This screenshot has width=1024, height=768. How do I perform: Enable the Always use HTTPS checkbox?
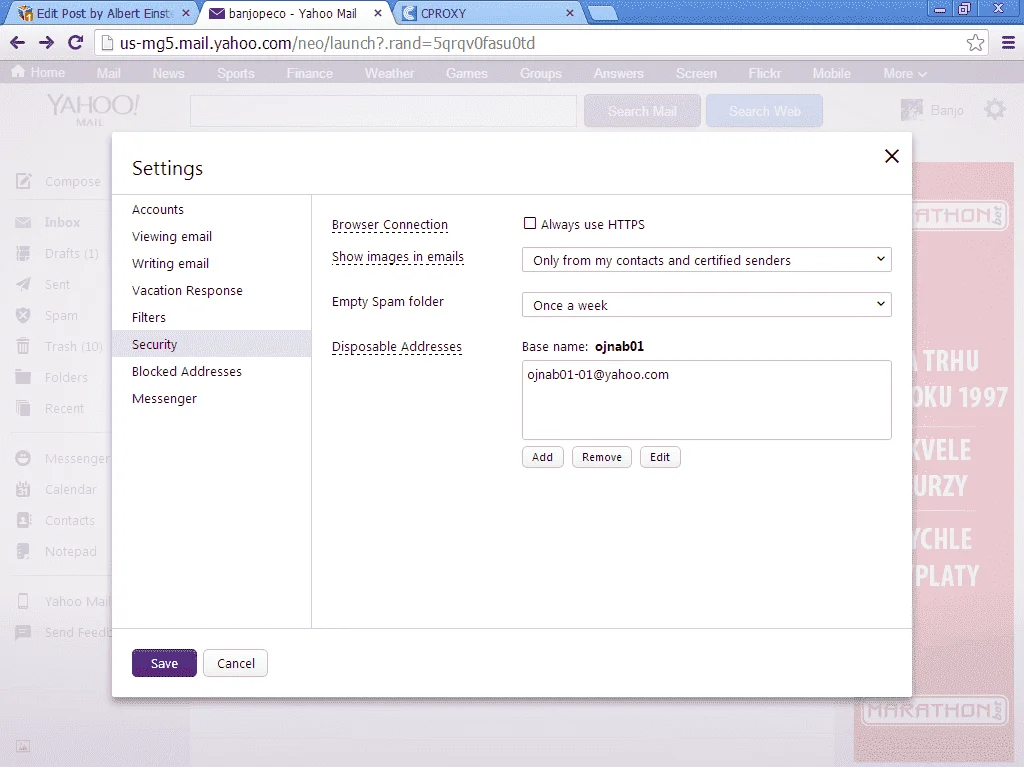[530, 223]
